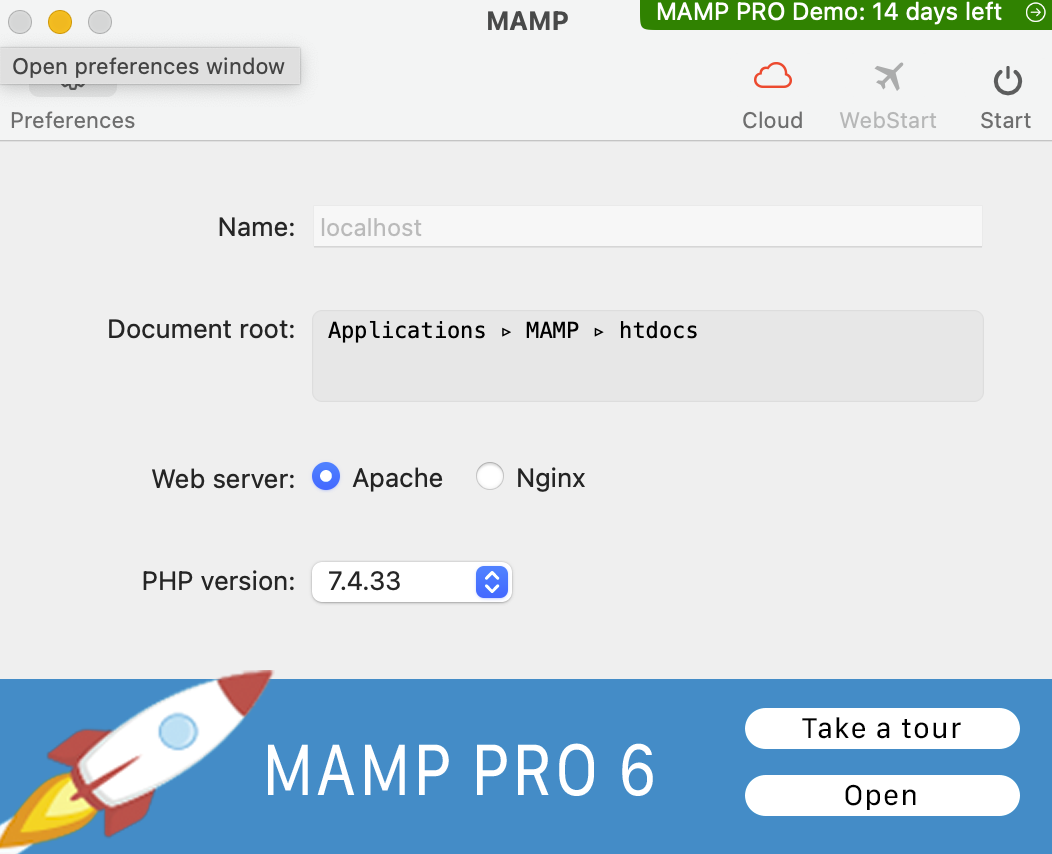Click the gray zoom window button

[x=100, y=22]
